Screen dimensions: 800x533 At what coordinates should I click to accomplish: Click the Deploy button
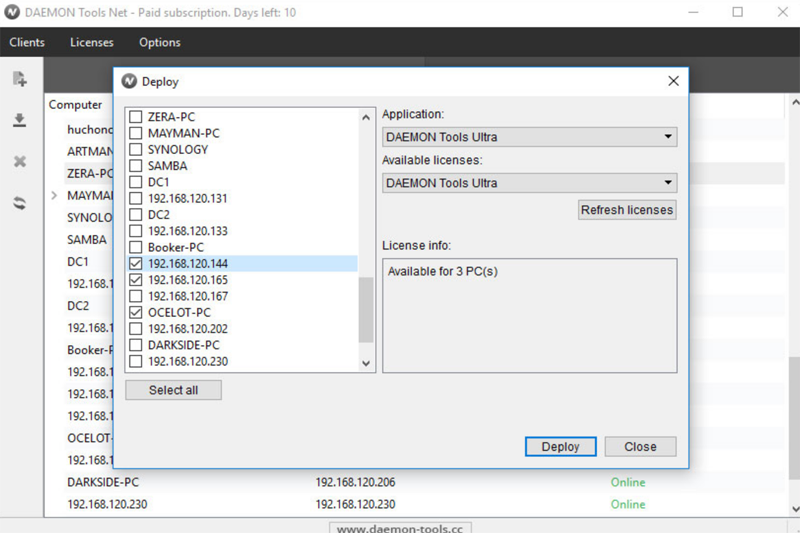(x=560, y=446)
